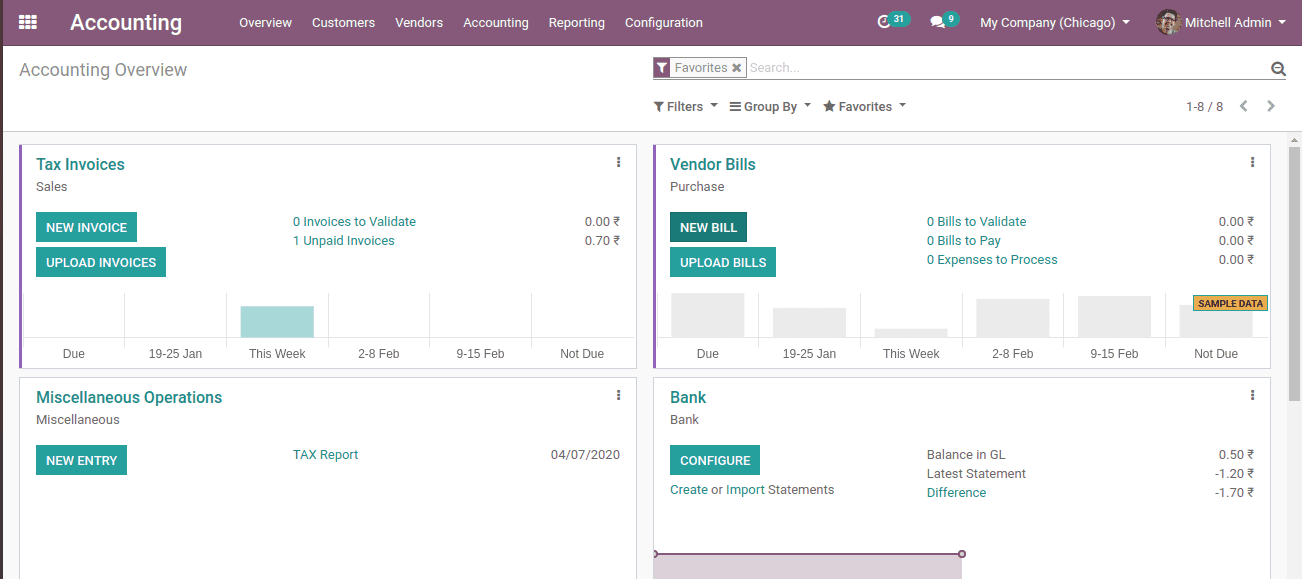Click the Due bar in Vendor Bills chart
Screen dimensions: 1302x579
pyautogui.click(x=708, y=315)
